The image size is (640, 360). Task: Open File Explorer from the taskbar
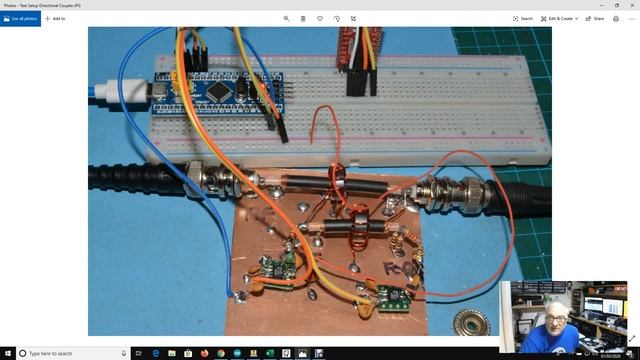pyautogui.click(x=172, y=353)
